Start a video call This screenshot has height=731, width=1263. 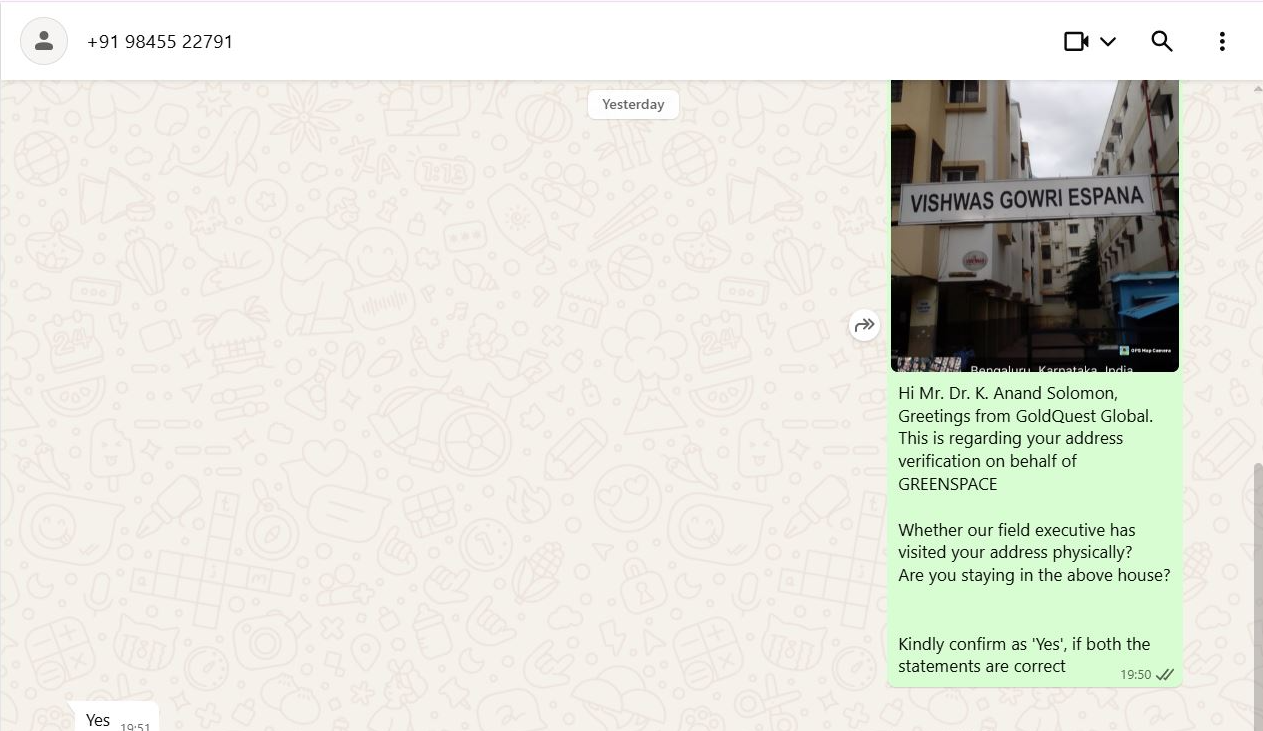(x=1076, y=41)
